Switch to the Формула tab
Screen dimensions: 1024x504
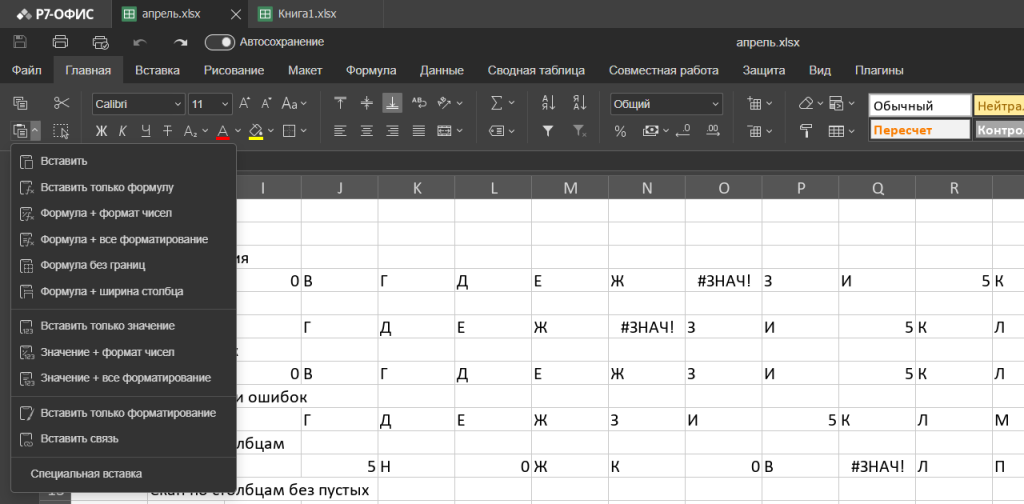371,71
